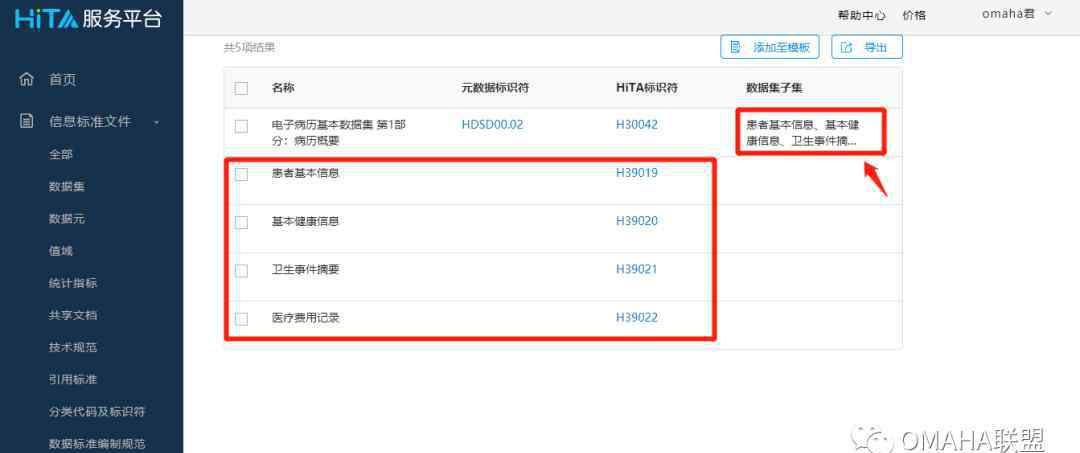
Task: Click the export icon in 导出 button
Action: click(x=847, y=47)
